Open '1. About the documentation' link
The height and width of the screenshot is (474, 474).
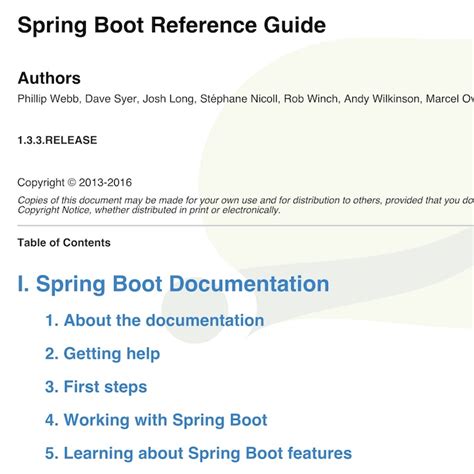click(155, 320)
